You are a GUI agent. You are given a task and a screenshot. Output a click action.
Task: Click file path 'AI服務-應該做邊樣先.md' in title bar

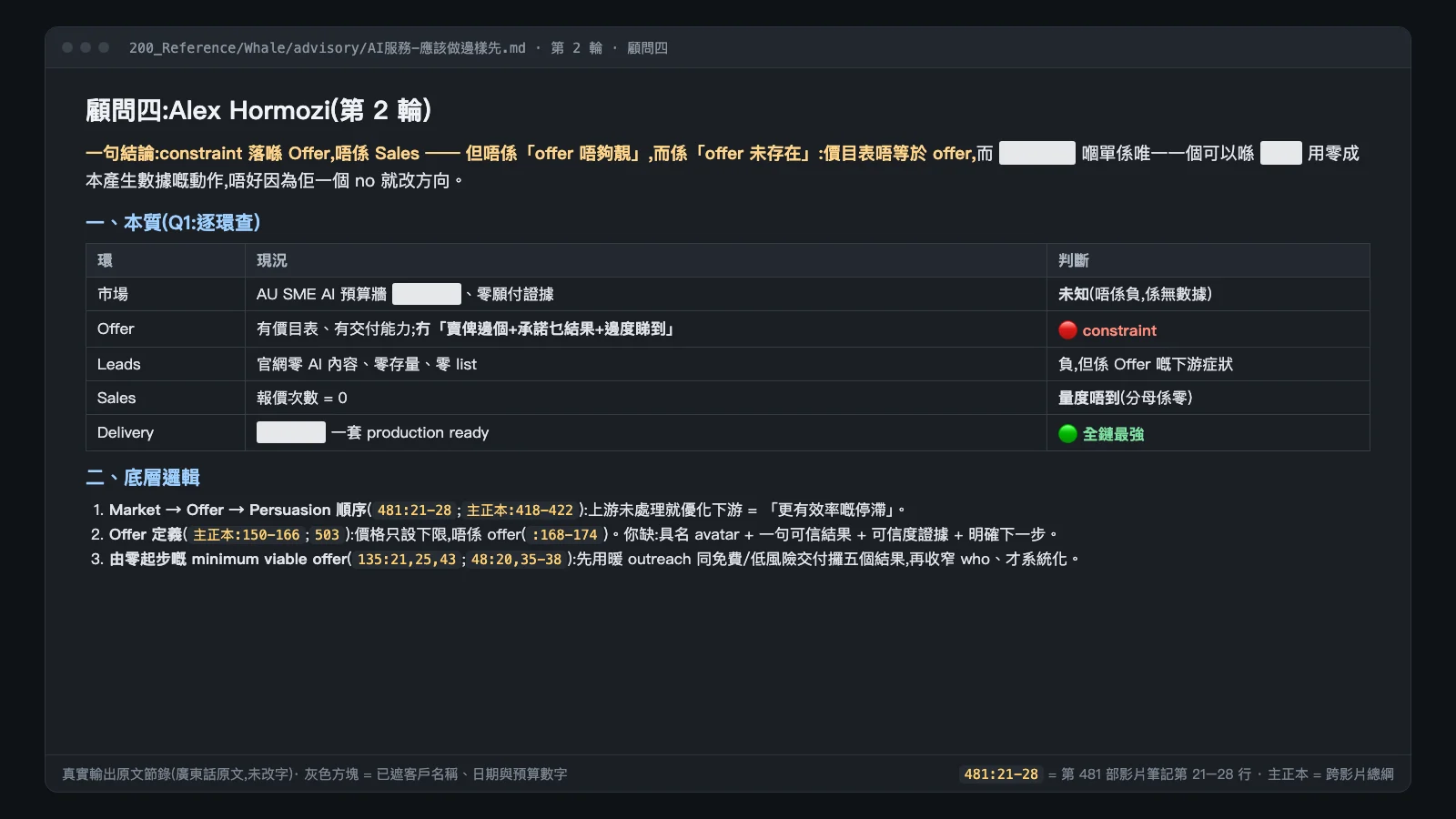point(446,47)
